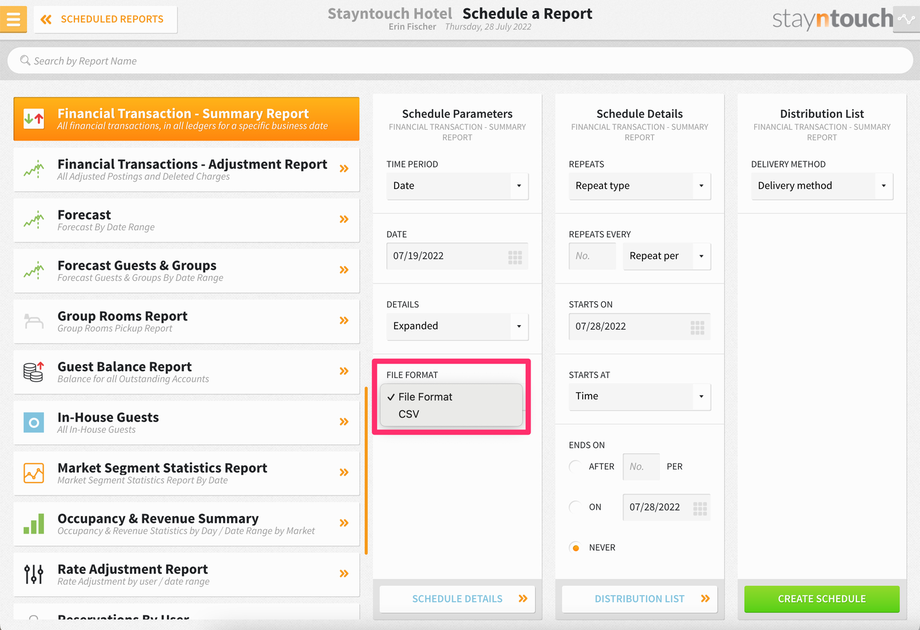Open the Details Expanded dropdown
Screen dimensions: 920x630
point(457,326)
